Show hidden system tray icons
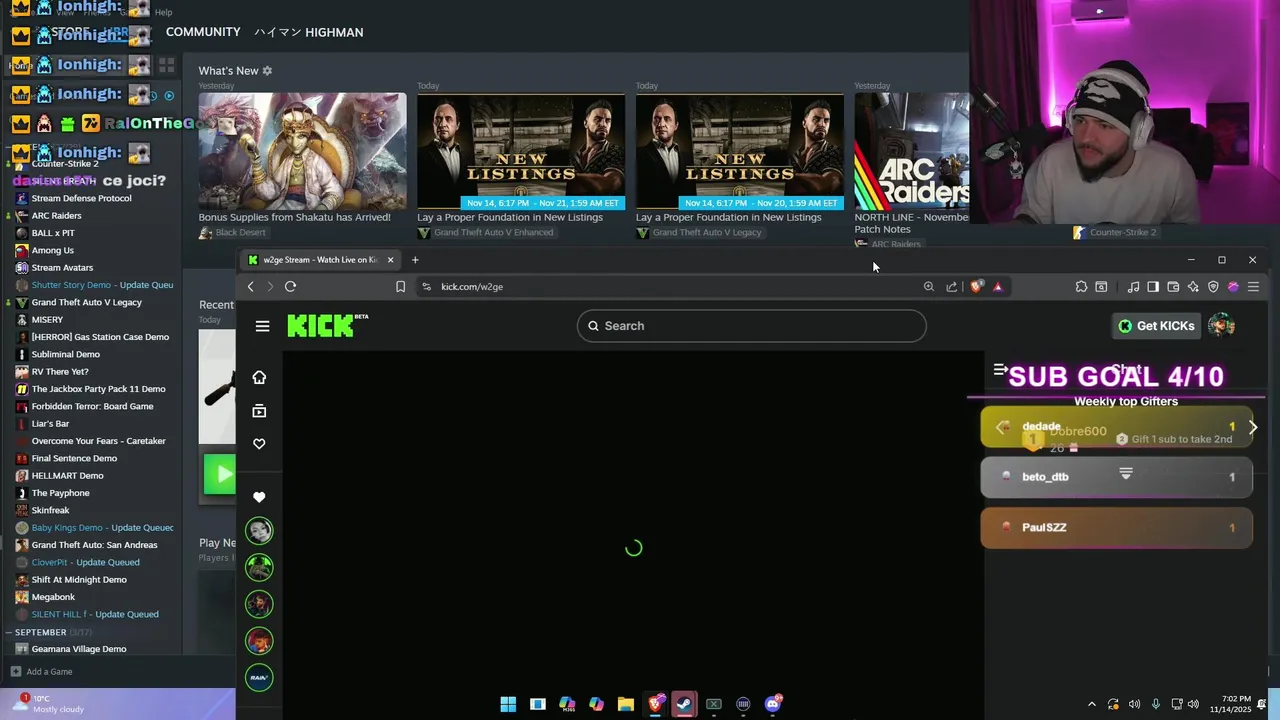Viewport: 1280px width, 720px height. click(1091, 704)
